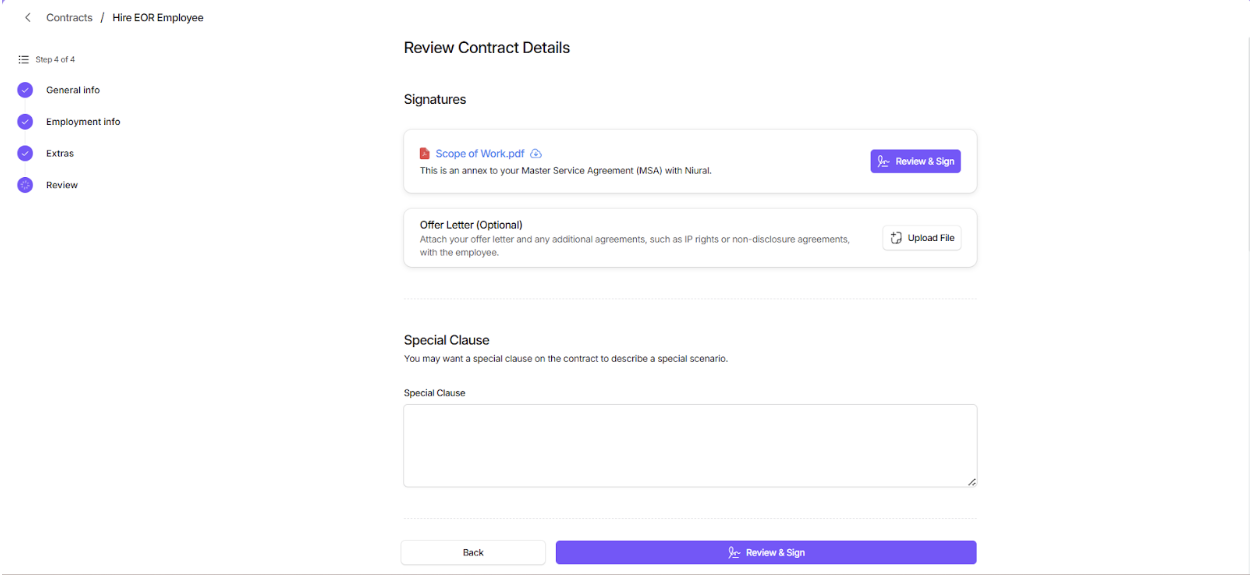
Task: Download Scope of Work.pdf via cloud icon
Action: click(x=536, y=154)
